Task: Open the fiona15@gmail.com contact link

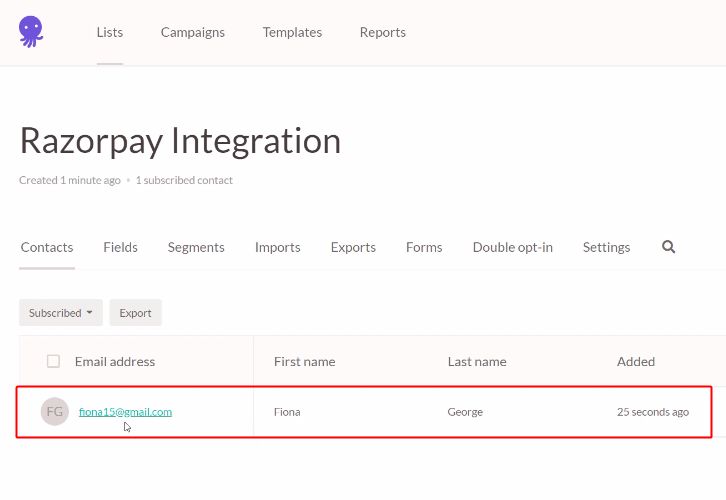Action: pos(125,412)
